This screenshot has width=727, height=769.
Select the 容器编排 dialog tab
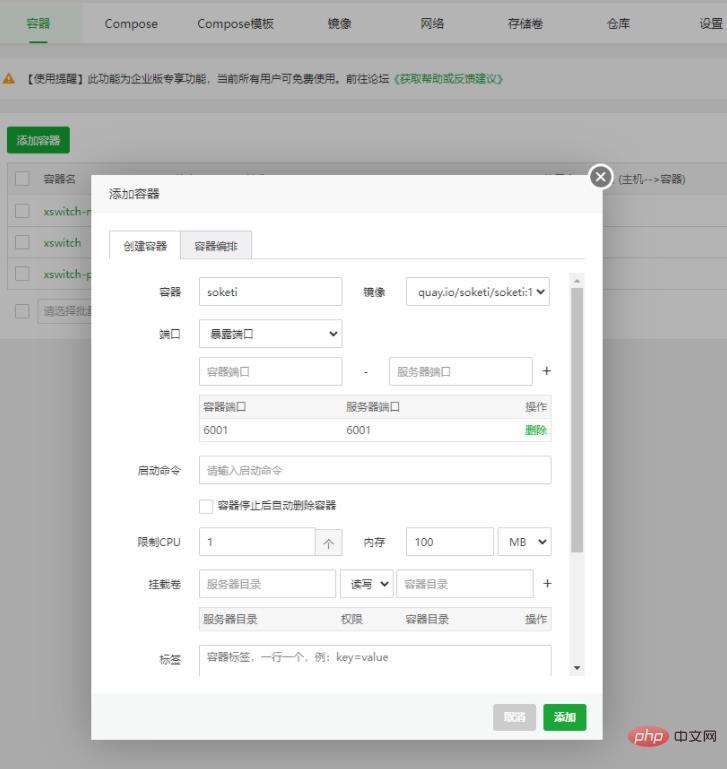tap(216, 245)
